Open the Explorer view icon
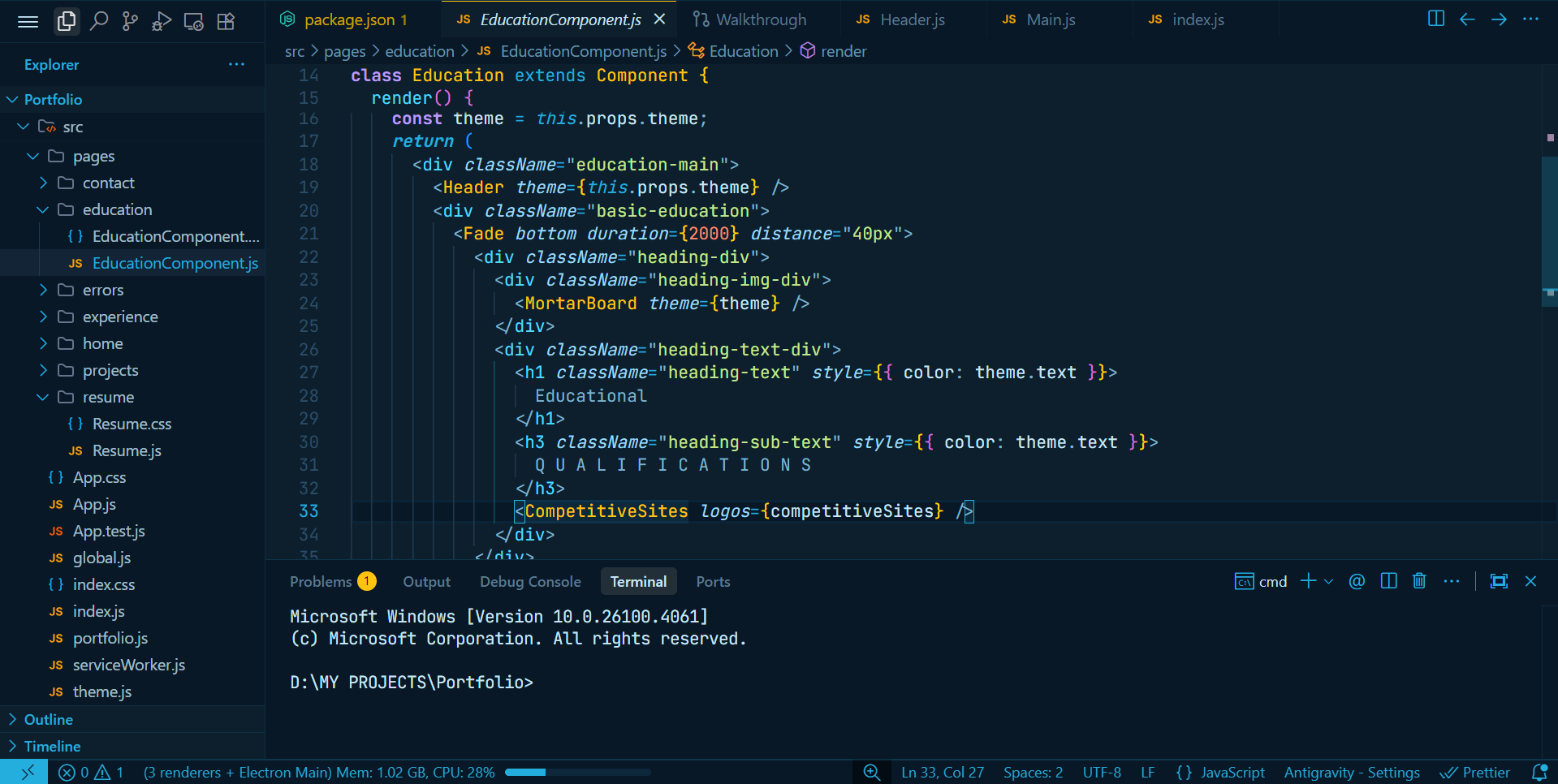 [67, 21]
